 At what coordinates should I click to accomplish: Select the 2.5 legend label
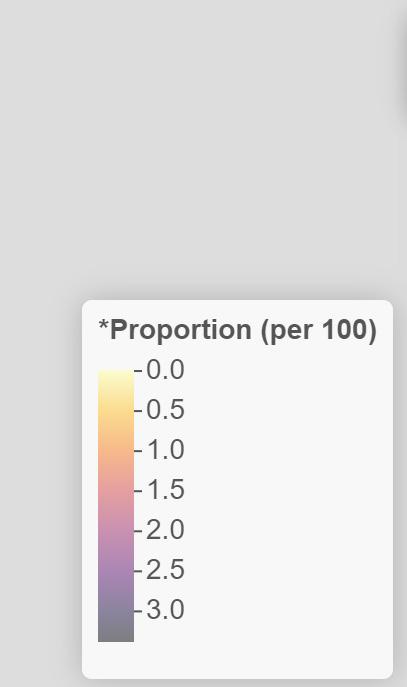click(165, 570)
